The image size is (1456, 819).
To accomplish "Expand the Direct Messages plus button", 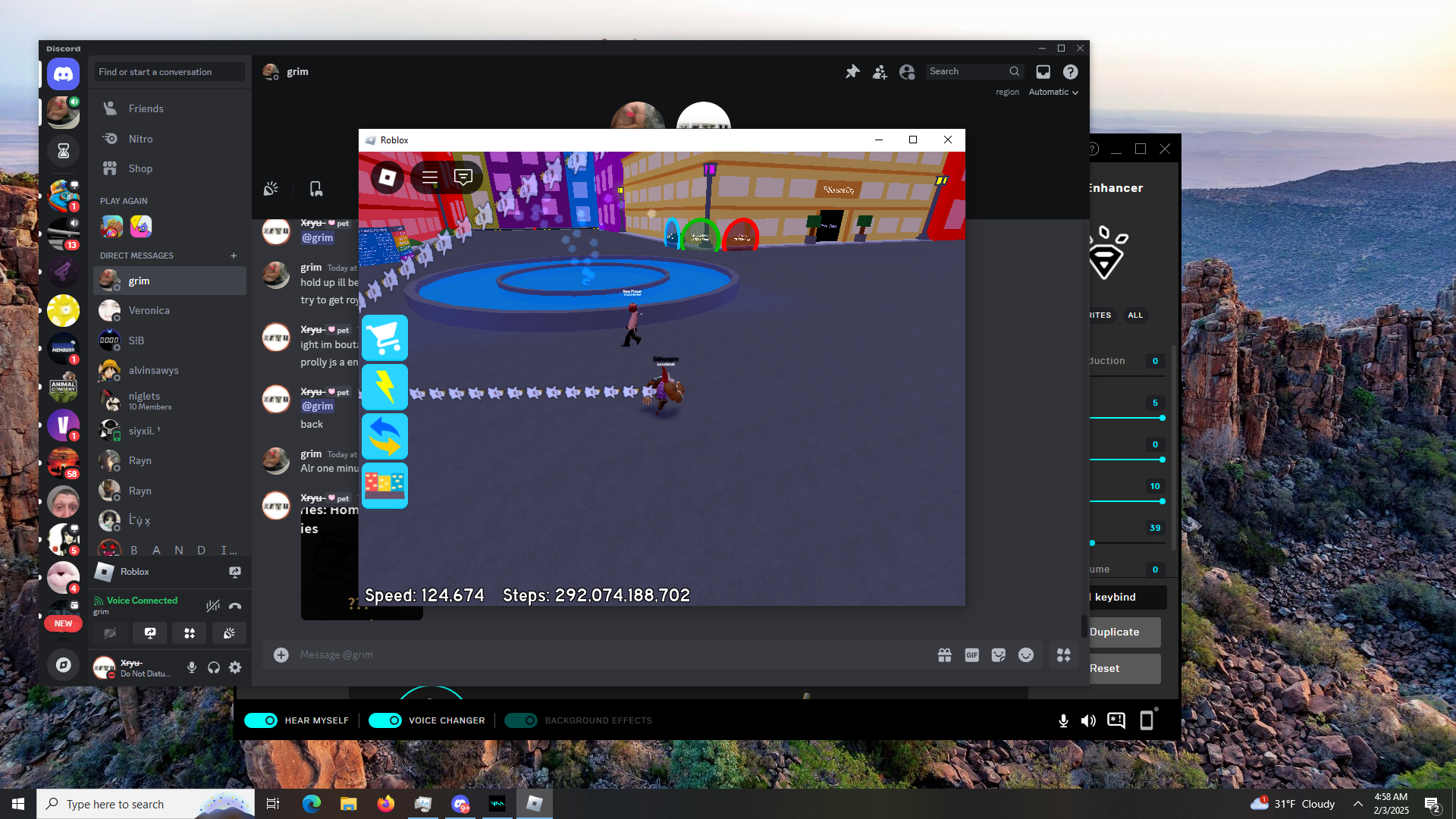I will [x=234, y=256].
